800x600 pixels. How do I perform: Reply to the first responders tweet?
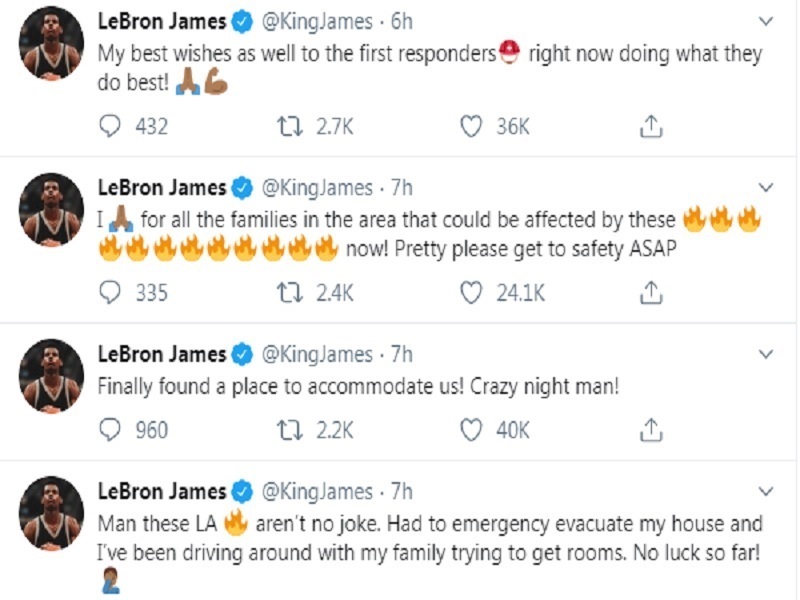[x=107, y=123]
